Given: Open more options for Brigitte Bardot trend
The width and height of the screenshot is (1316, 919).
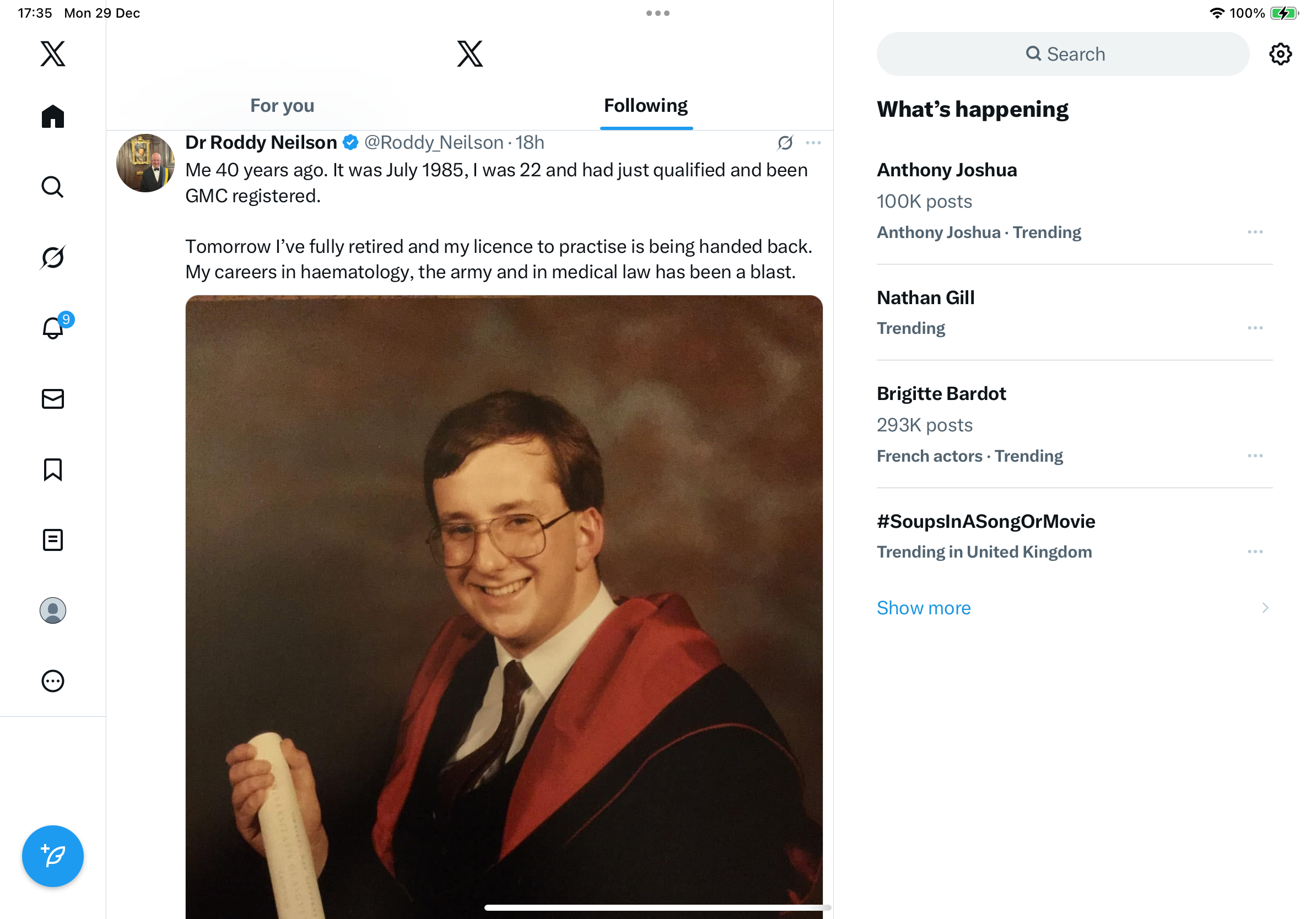Looking at the screenshot, I should (1255, 456).
